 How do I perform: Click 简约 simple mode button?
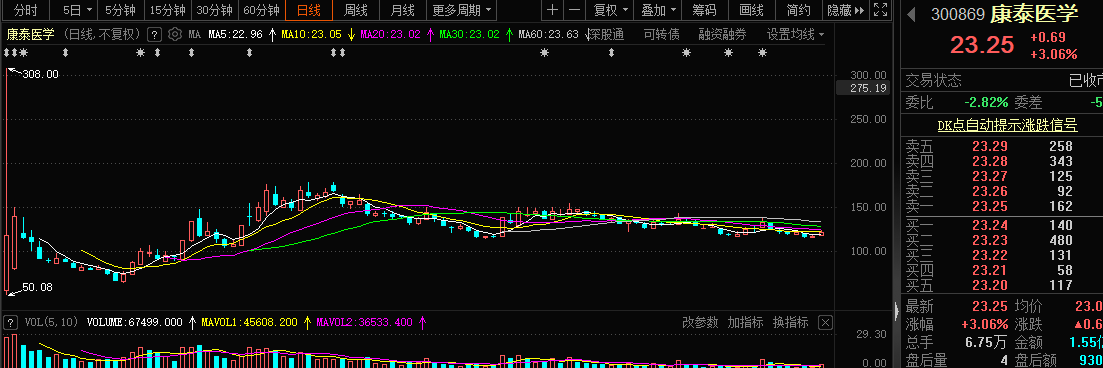point(798,10)
